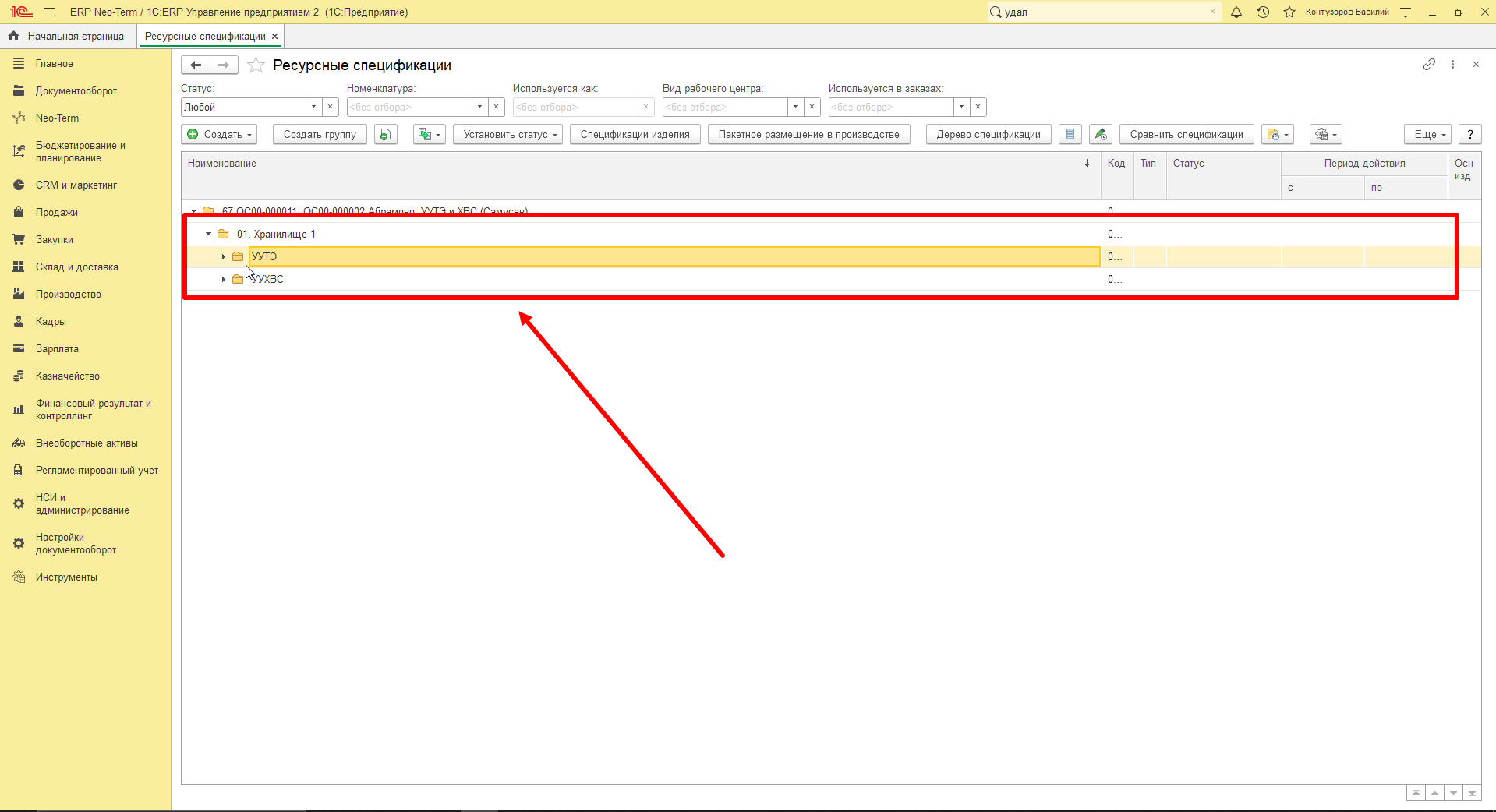The image size is (1496, 812).
Task: Open the notifications bell icon
Action: [x=1236, y=12]
